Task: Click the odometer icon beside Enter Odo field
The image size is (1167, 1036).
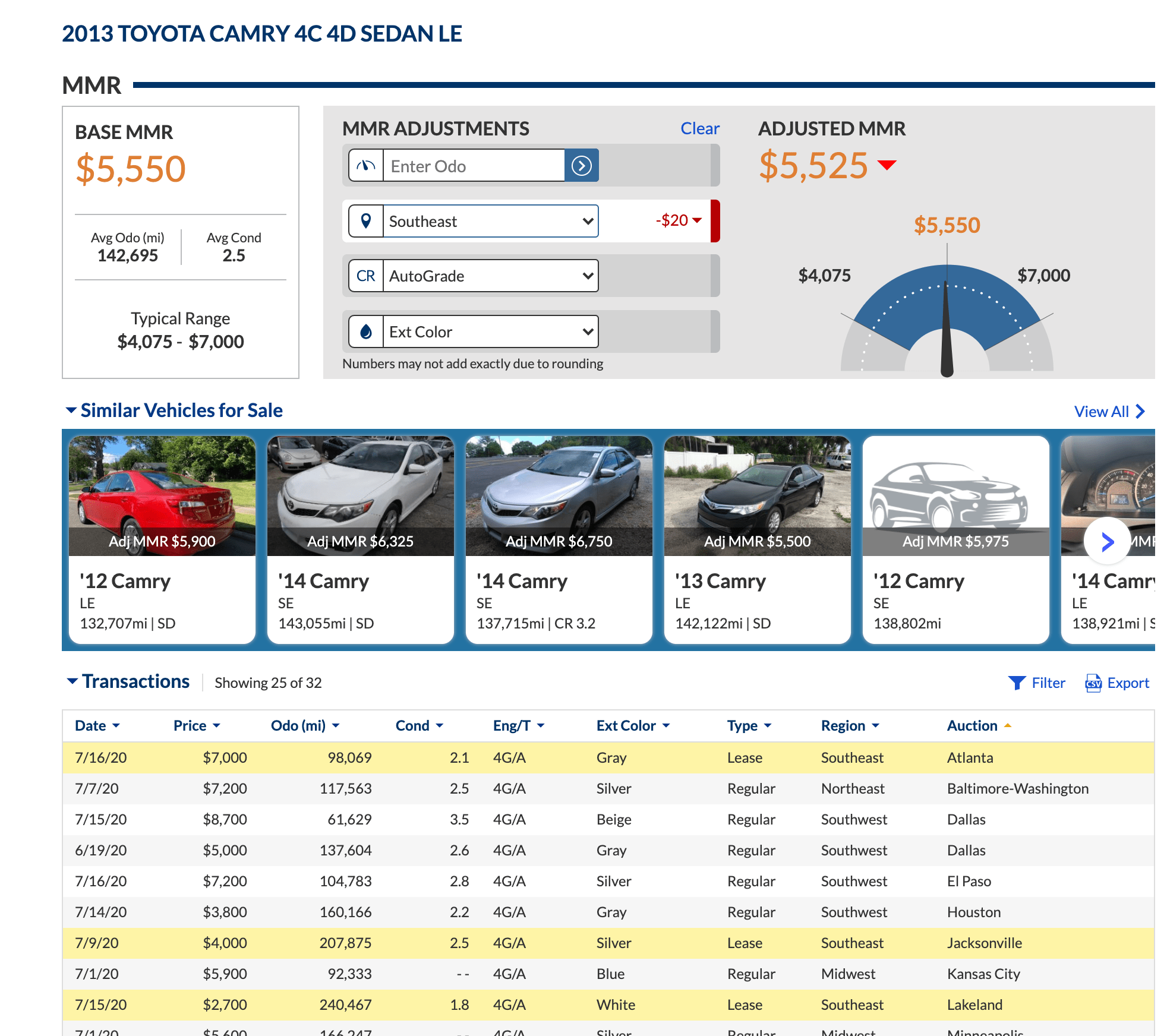Action: (365, 165)
